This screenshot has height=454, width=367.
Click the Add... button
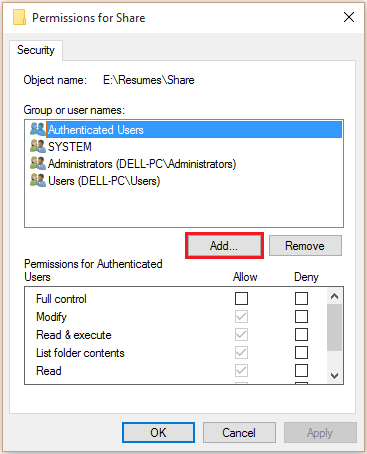tap(224, 246)
